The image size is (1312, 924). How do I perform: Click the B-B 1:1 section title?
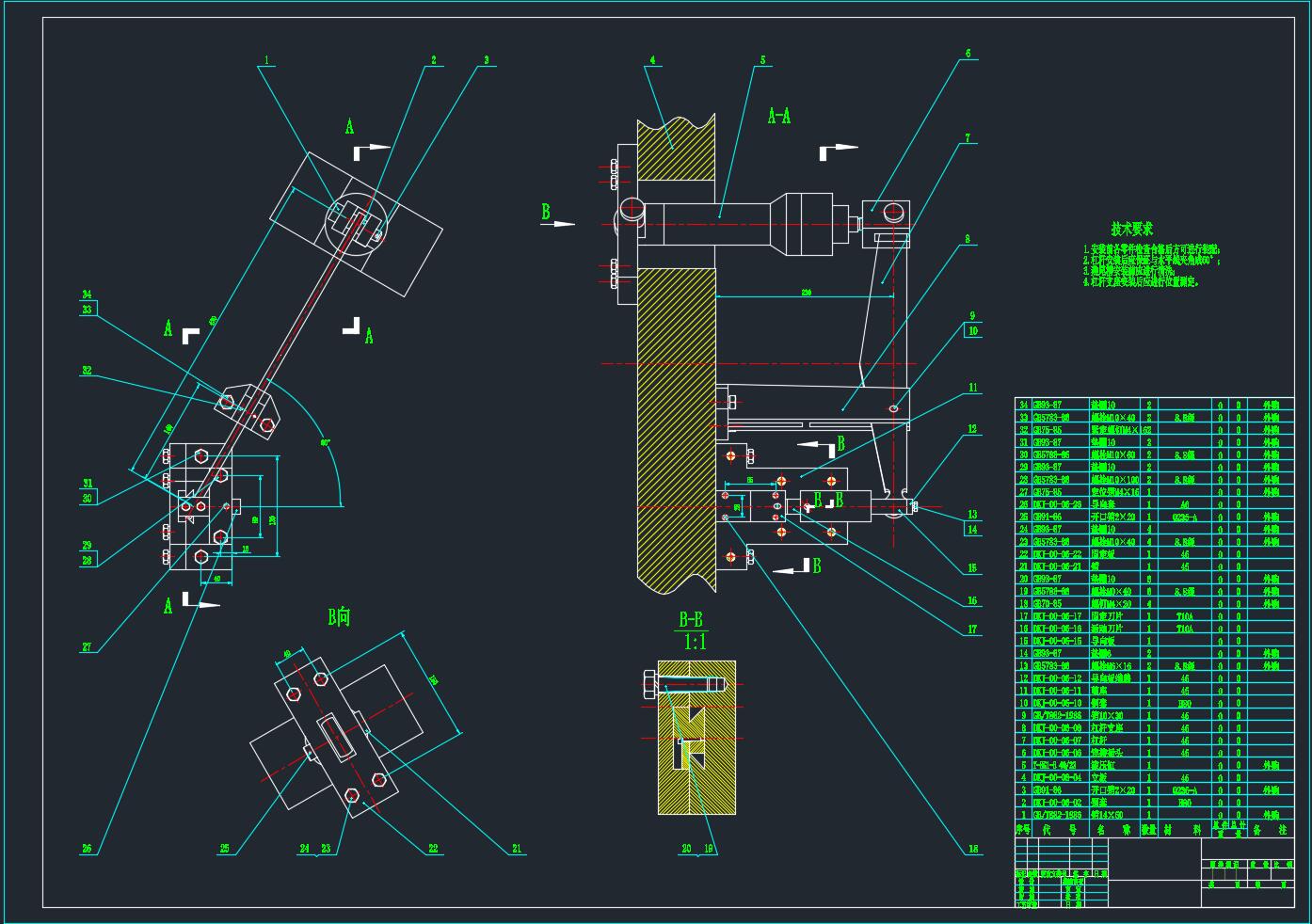point(692,630)
